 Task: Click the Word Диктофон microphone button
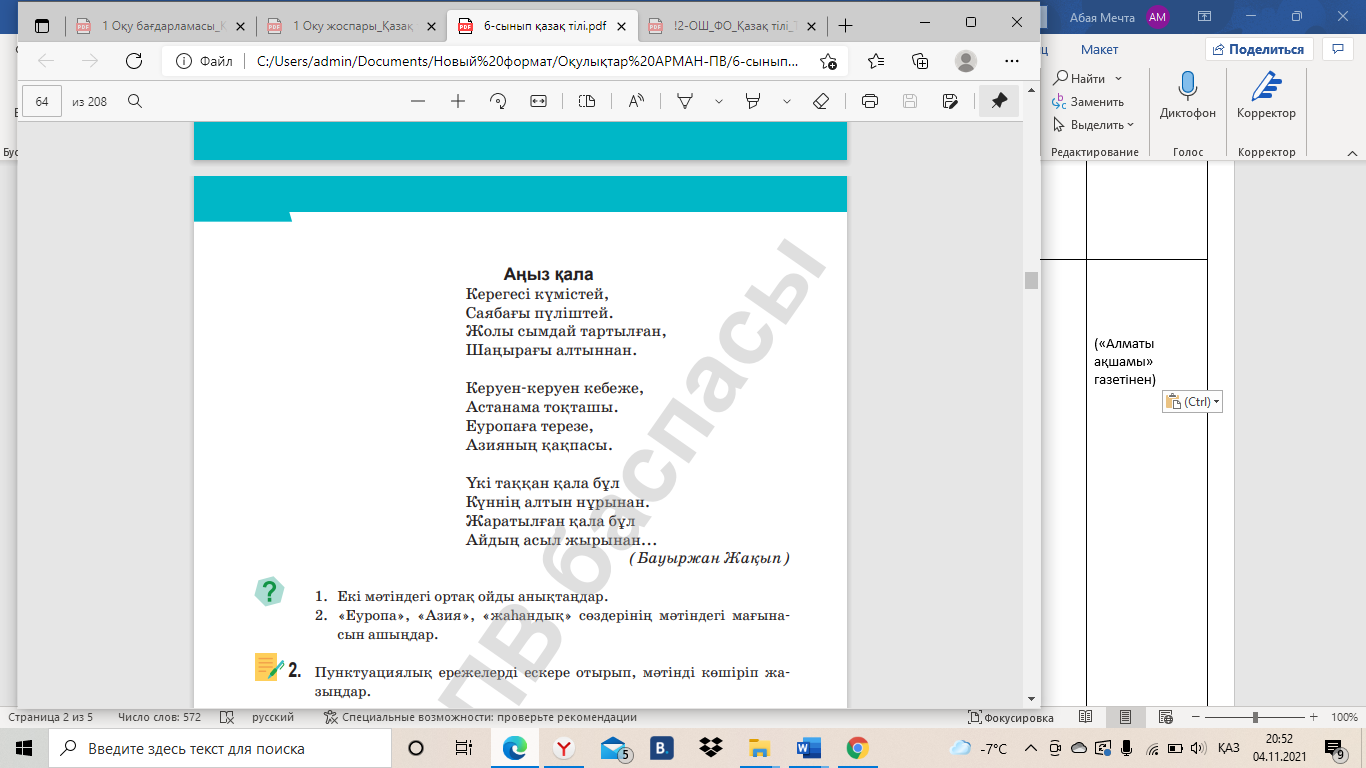[1188, 96]
